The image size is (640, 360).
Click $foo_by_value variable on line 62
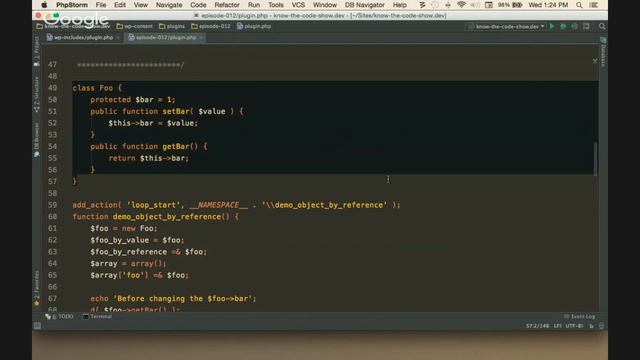(120, 240)
